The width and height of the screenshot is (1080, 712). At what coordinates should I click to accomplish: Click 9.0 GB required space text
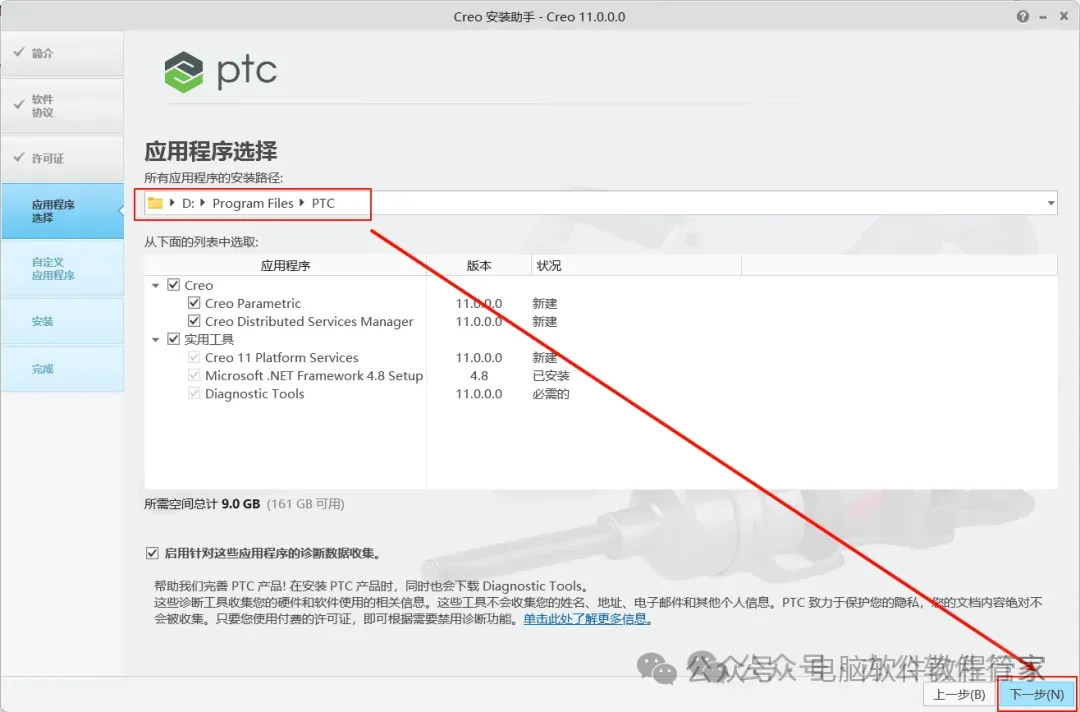click(240, 503)
